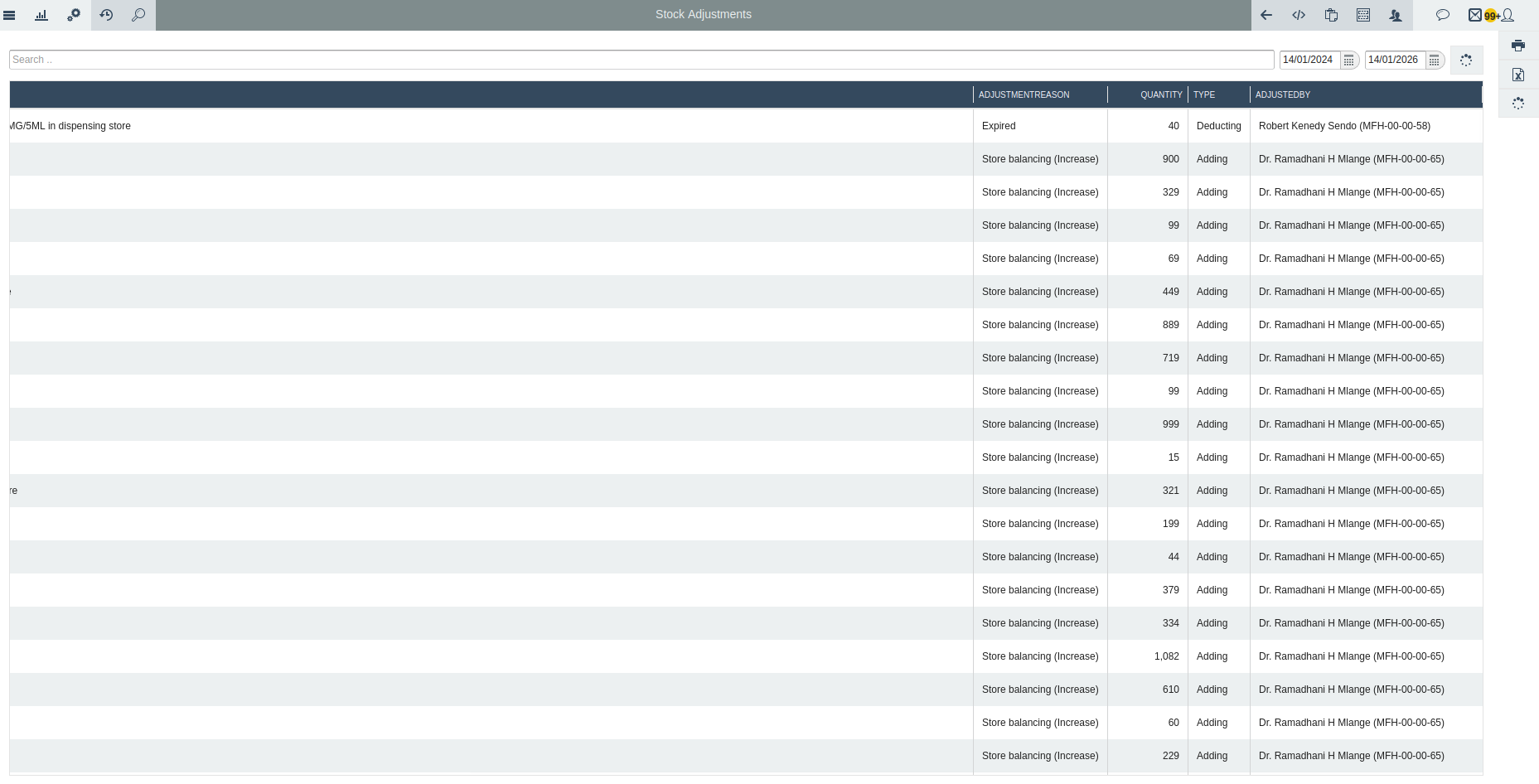This screenshot has height=784, width=1539.
Task: Click the clipboard paste icon
Action: (1331, 15)
